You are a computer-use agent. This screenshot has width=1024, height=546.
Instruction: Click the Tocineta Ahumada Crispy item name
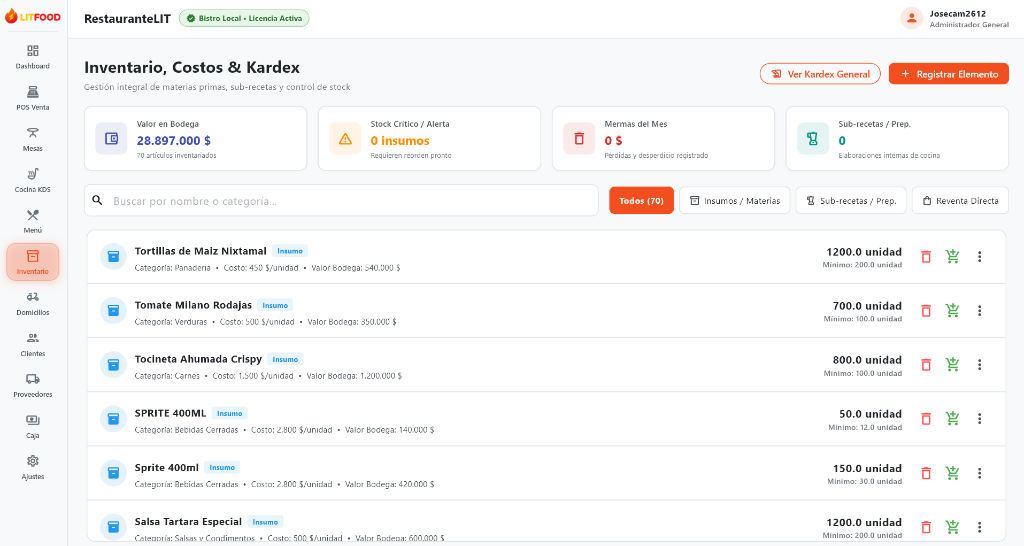[x=198, y=359]
